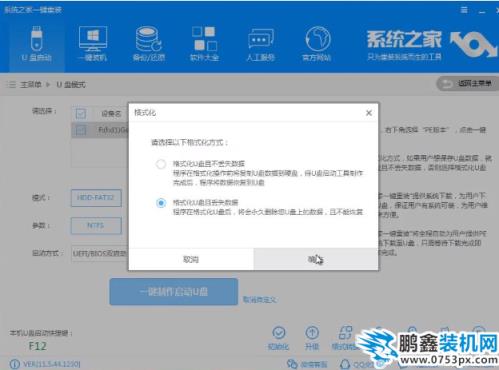499x370 pixels.
Task: Click the F12 boot hotkey text
Action: pos(37,346)
